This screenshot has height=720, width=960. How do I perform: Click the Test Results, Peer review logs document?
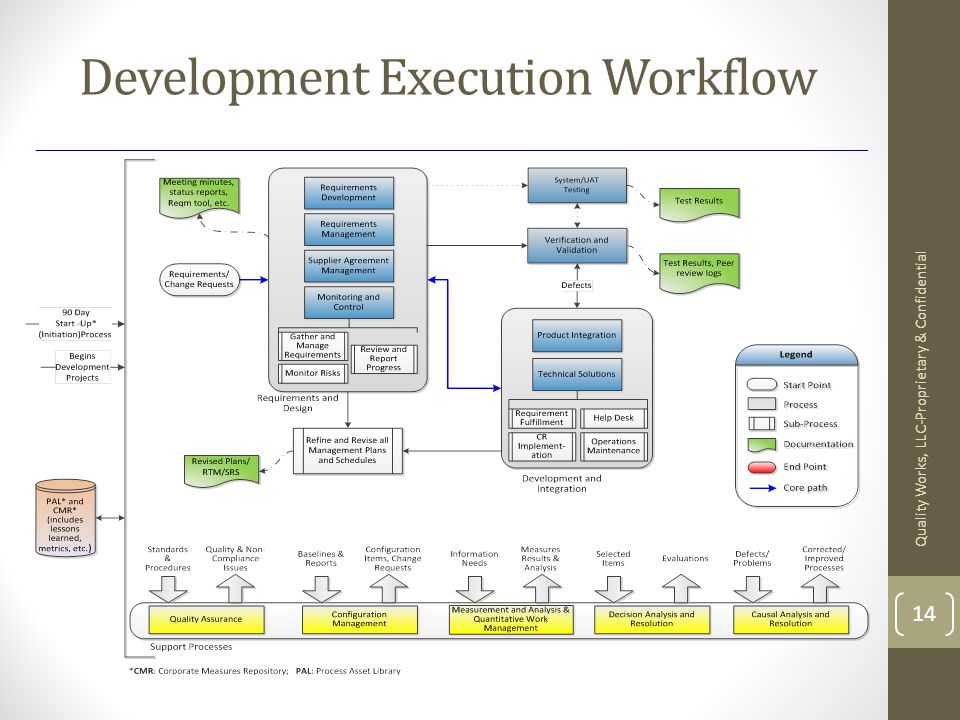click(699, 271)
